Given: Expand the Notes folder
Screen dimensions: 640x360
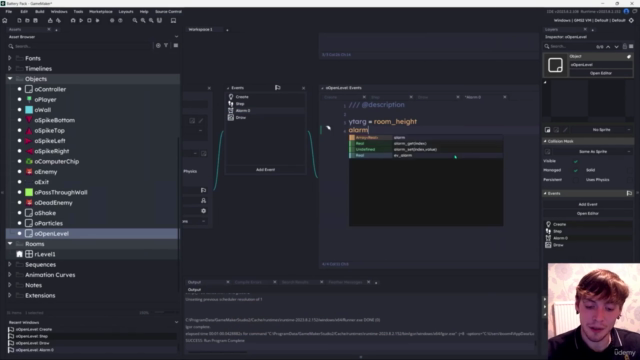Looking at the screenshot, I should coord(10,285).
